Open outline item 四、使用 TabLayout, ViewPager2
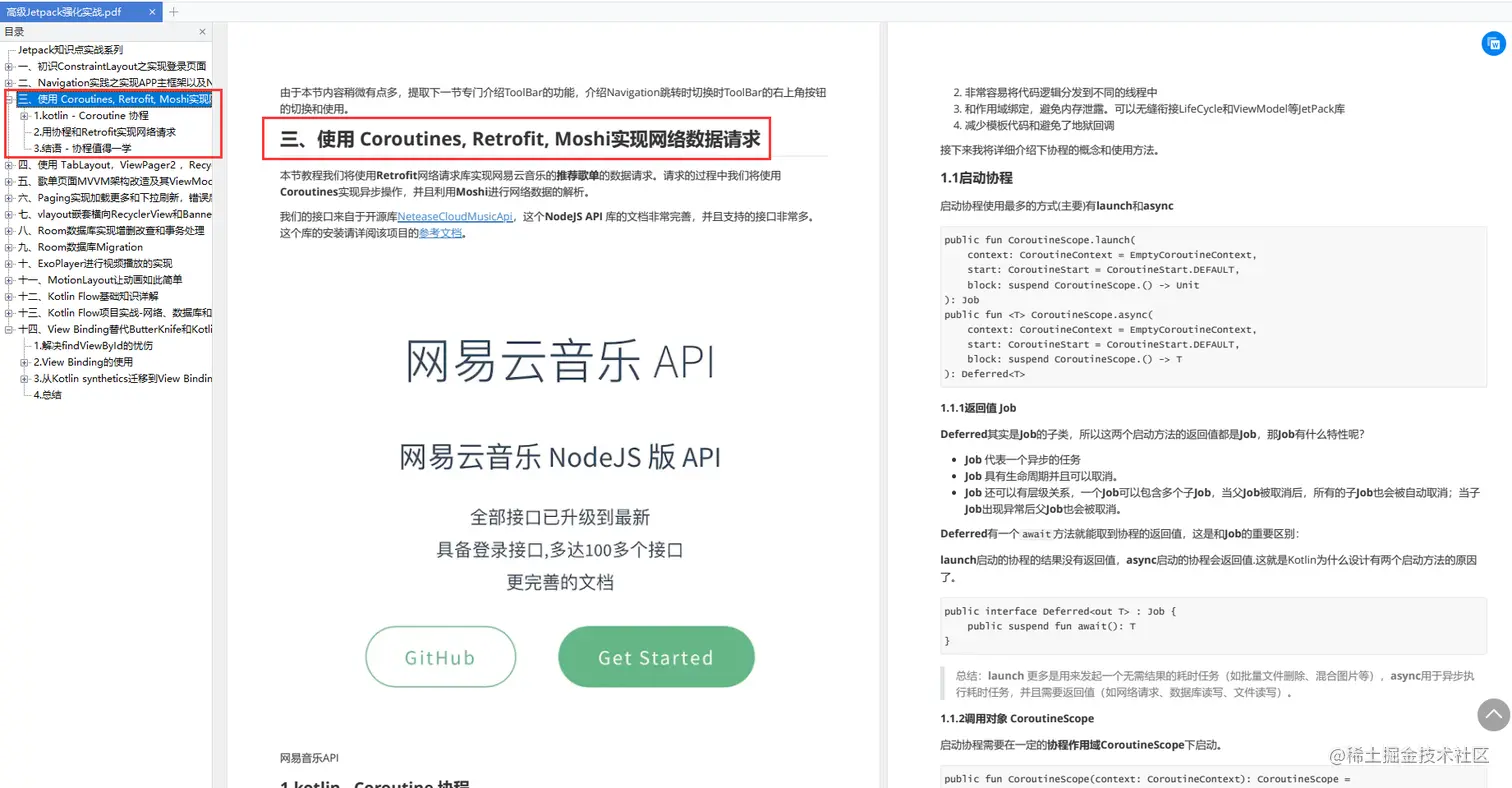Image resolution: width=1512 pixels, height=788 pixels. click(x=114, y=165)
